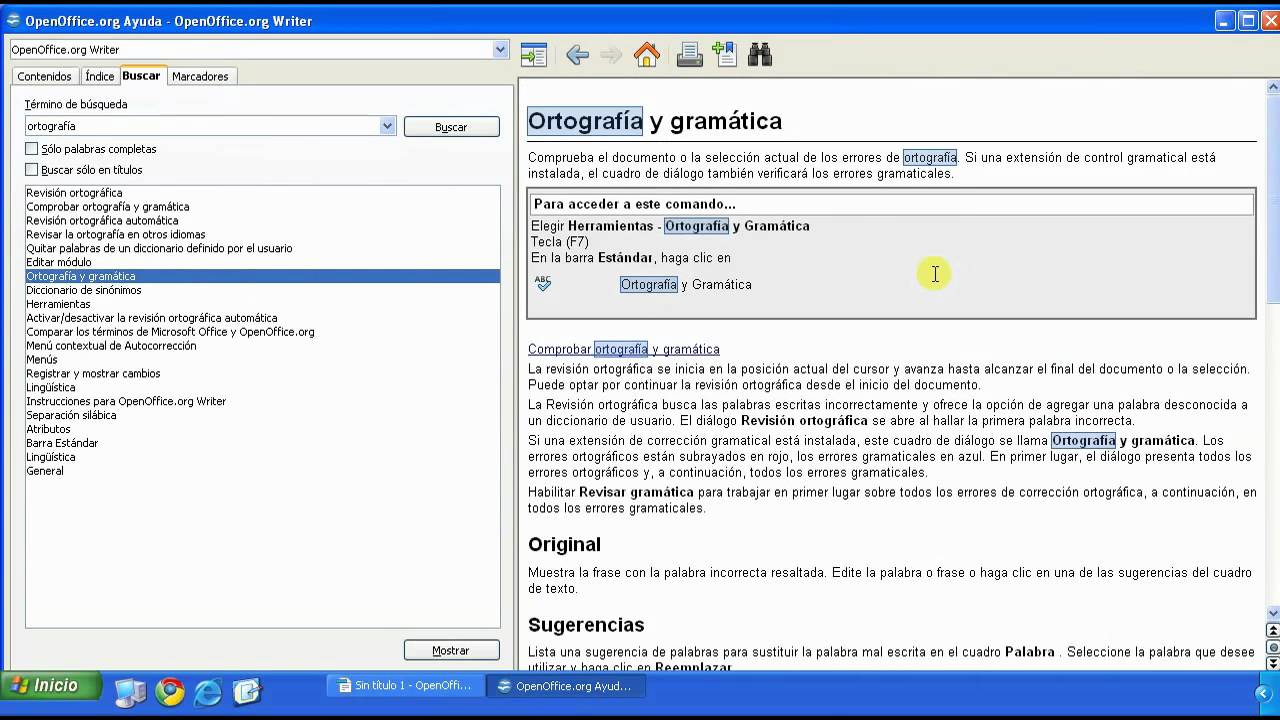Add a bookmark for this page
1280x720 pixels.
723,55
